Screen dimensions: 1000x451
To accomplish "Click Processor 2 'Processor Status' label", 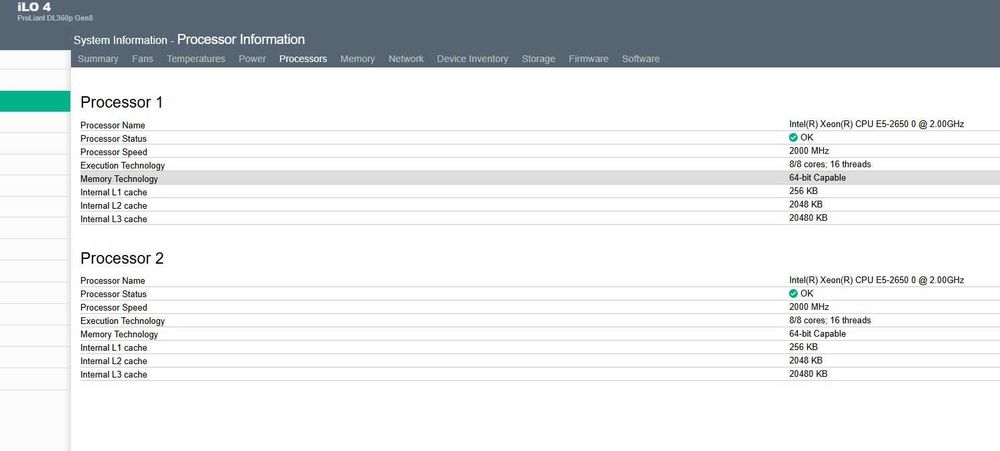I will tap(114, 294).
